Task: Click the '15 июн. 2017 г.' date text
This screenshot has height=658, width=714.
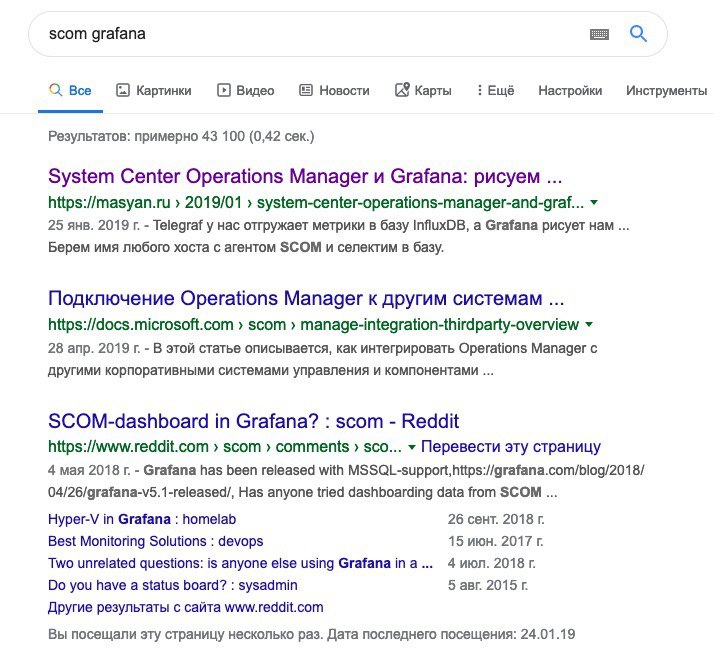Action: 496,541
